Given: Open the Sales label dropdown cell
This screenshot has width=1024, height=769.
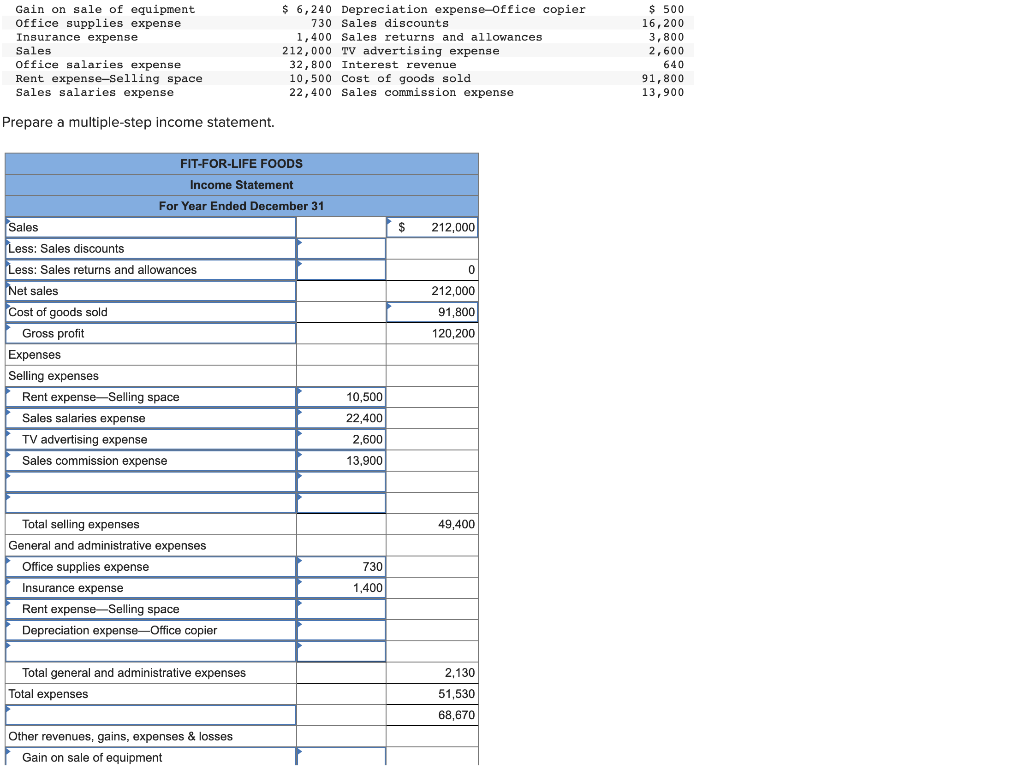Looking at the screenshot, I should 150,227.
